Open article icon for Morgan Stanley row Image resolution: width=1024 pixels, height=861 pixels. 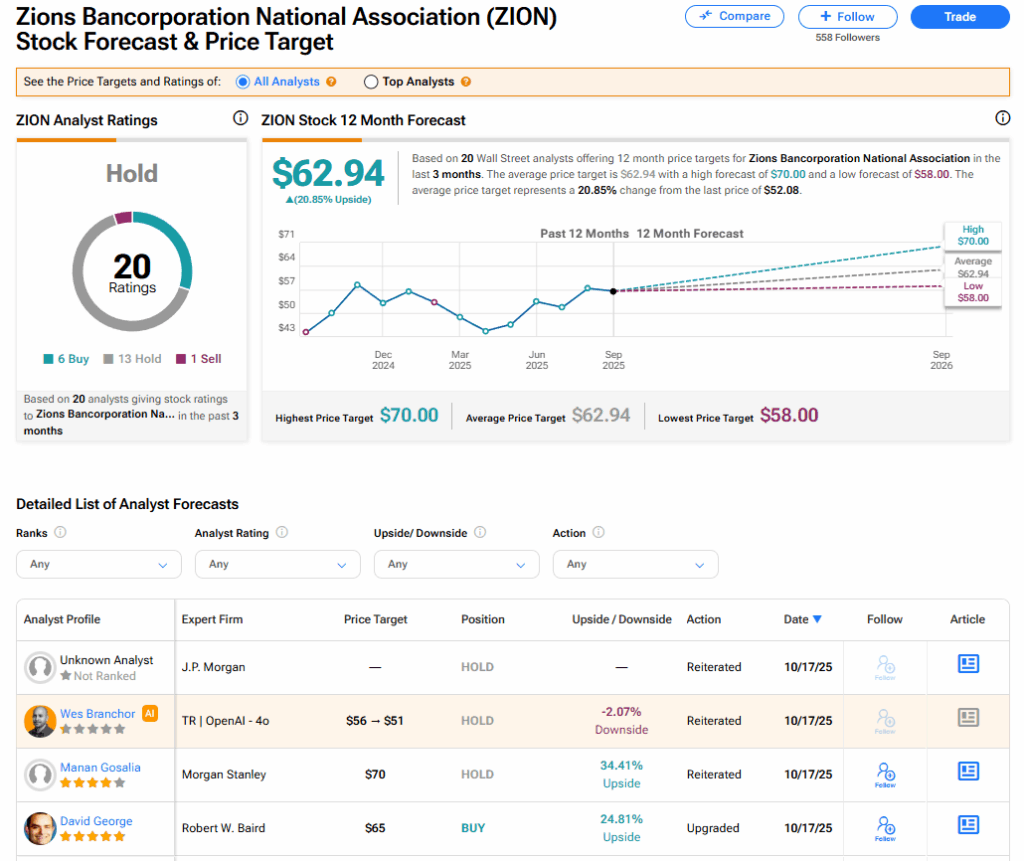pyautogui.click(x=968, y=771)
